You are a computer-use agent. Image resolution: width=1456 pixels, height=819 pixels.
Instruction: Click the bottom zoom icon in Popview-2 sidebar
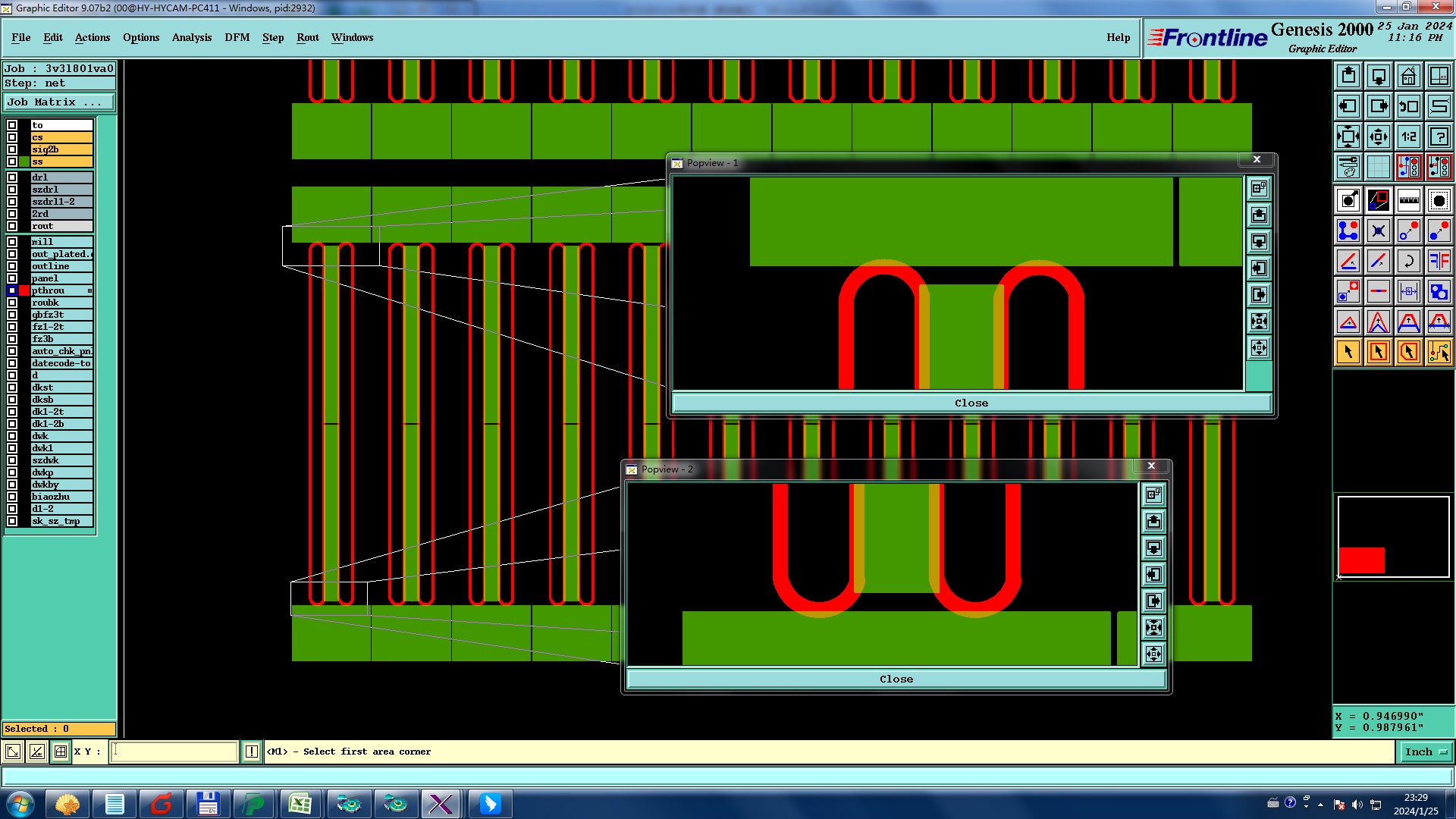pos(1153,654)
